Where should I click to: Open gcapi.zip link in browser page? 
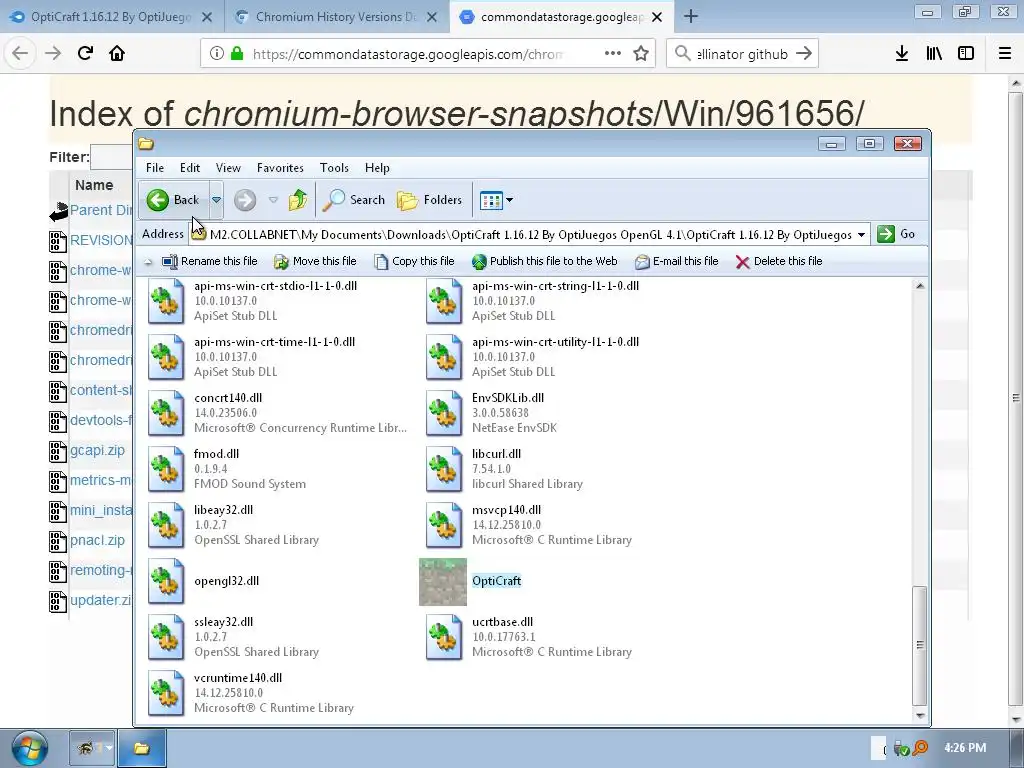tap(97, 451)
